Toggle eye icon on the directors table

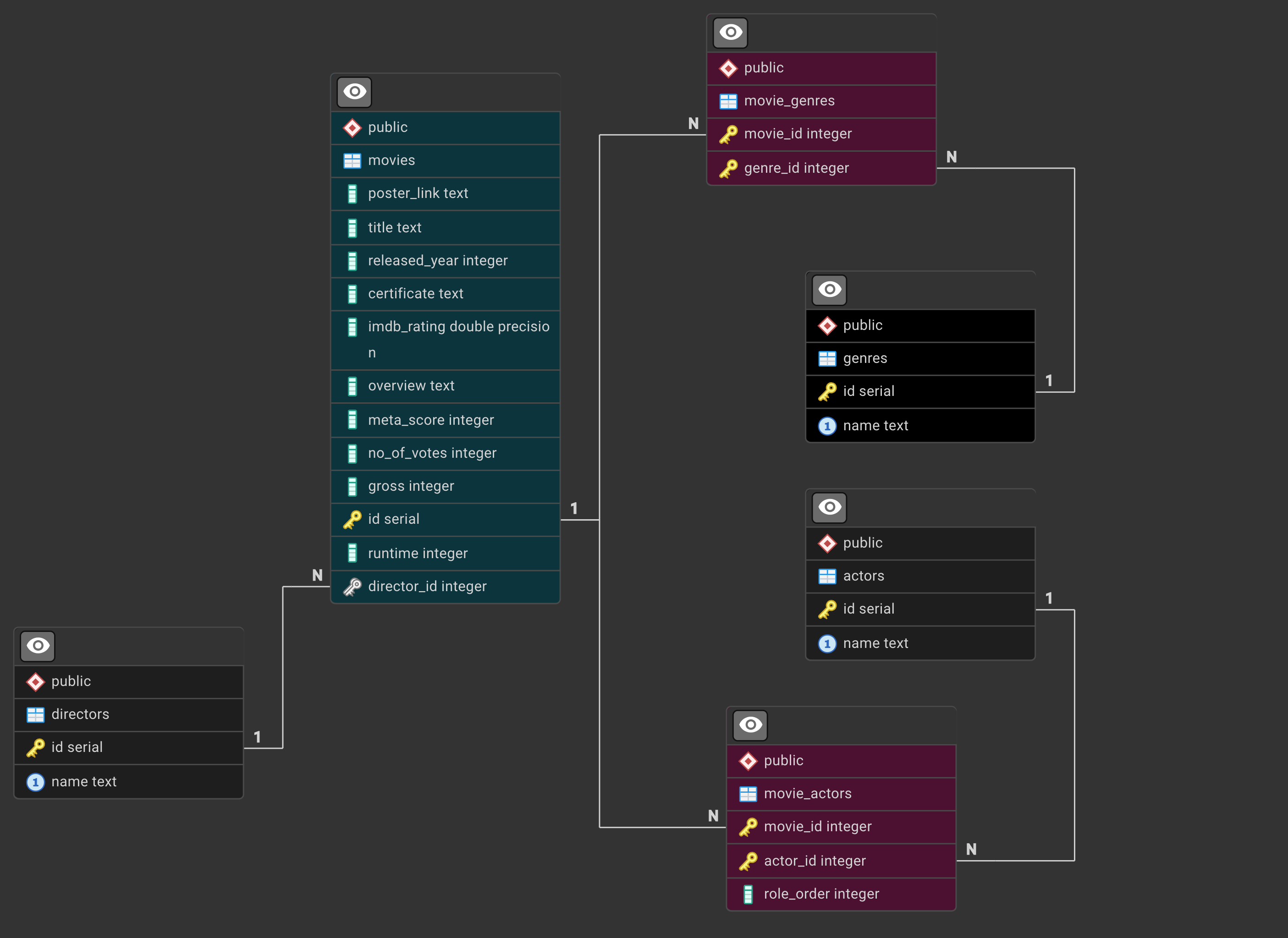(x=38, y=646)
